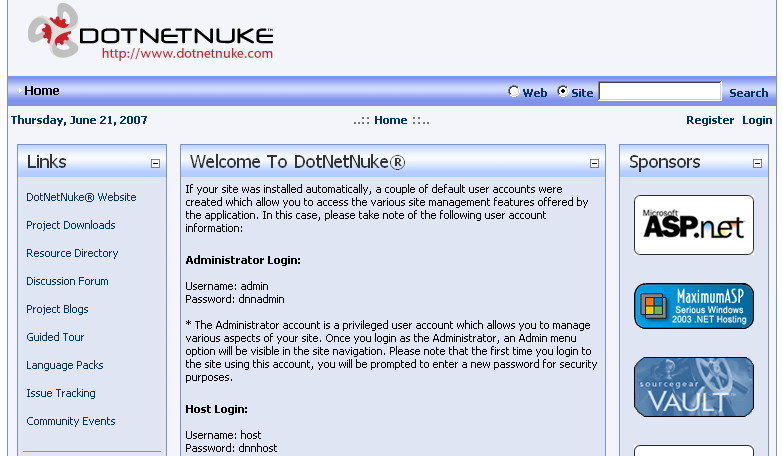Click the Links panel title

tap(46, 162)
